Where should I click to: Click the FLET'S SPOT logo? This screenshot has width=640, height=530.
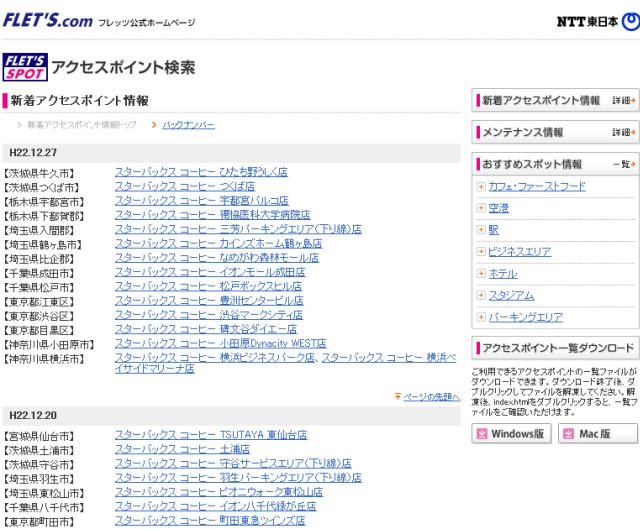[25, 67]
